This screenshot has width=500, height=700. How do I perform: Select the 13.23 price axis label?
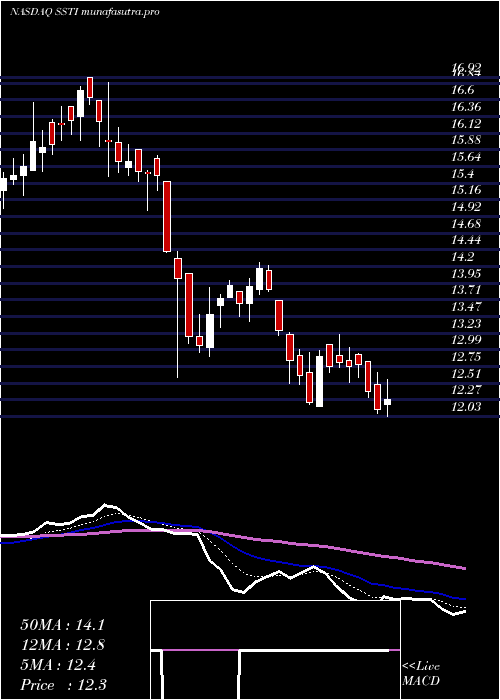pyautogui.click(x=466, y=324)
